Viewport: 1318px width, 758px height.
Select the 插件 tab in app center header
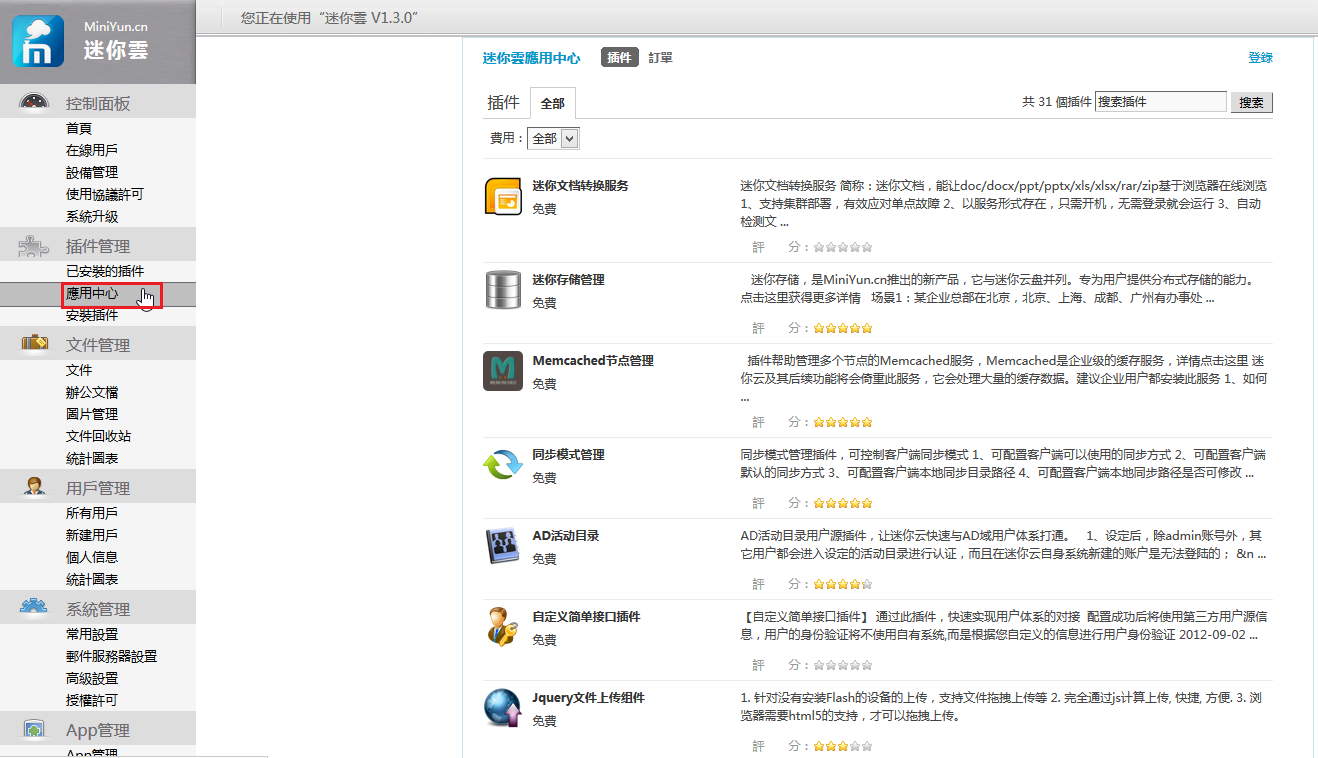click(620, 58)
